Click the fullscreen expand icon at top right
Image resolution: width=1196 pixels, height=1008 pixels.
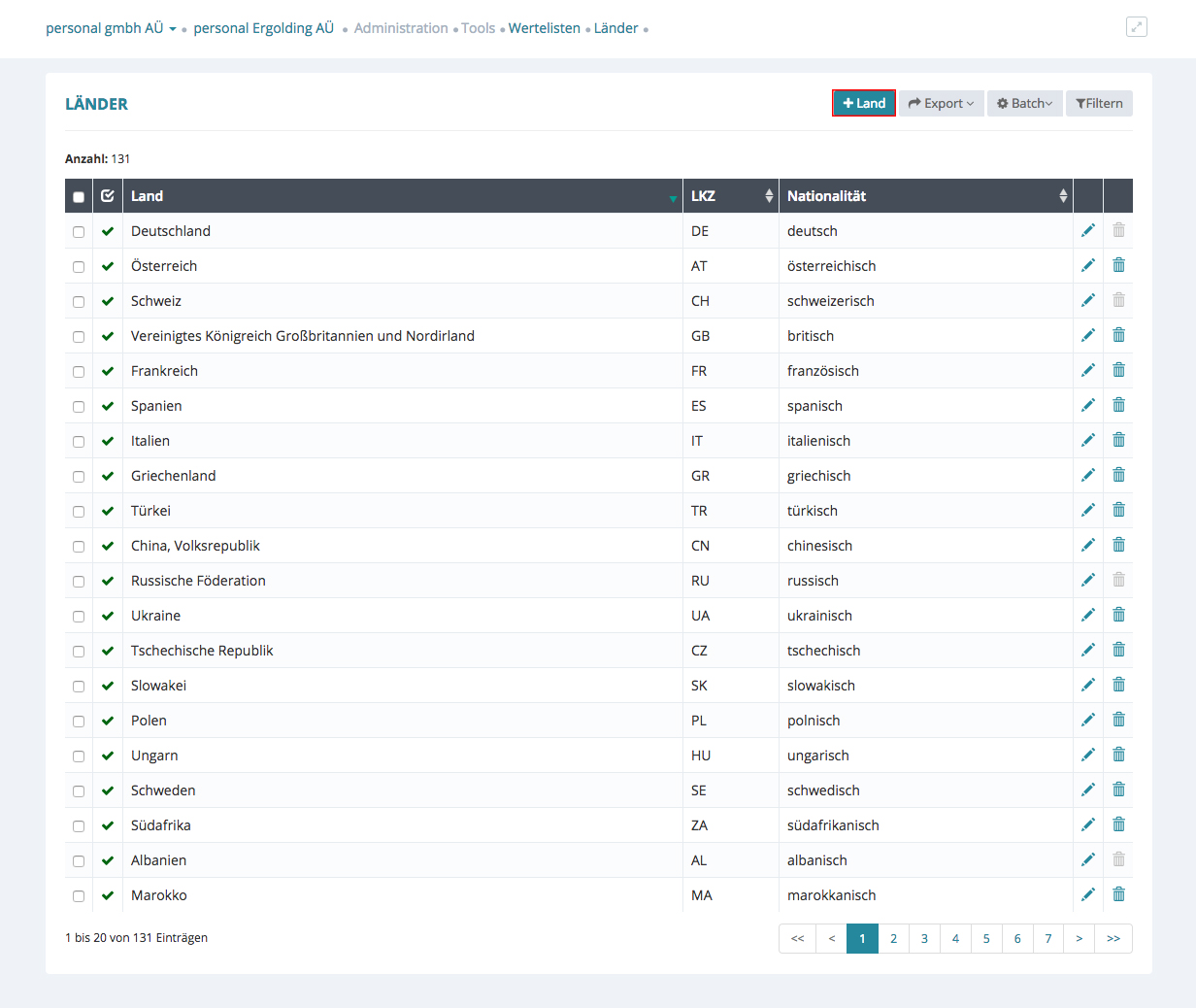pyautogui.click(x=1136, y=27)
